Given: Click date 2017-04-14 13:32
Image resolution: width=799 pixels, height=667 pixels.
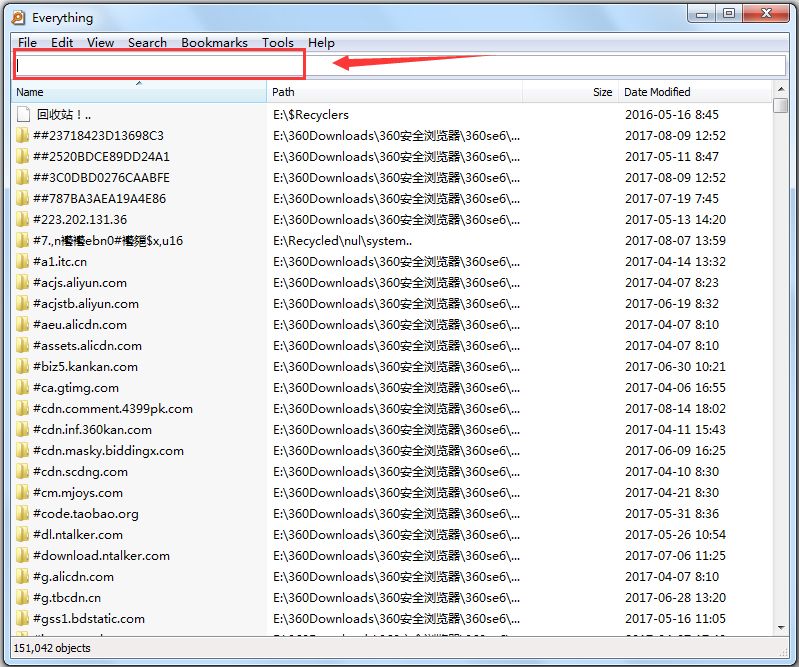Looking at the screenshot, I should click(x=675, y=261).
